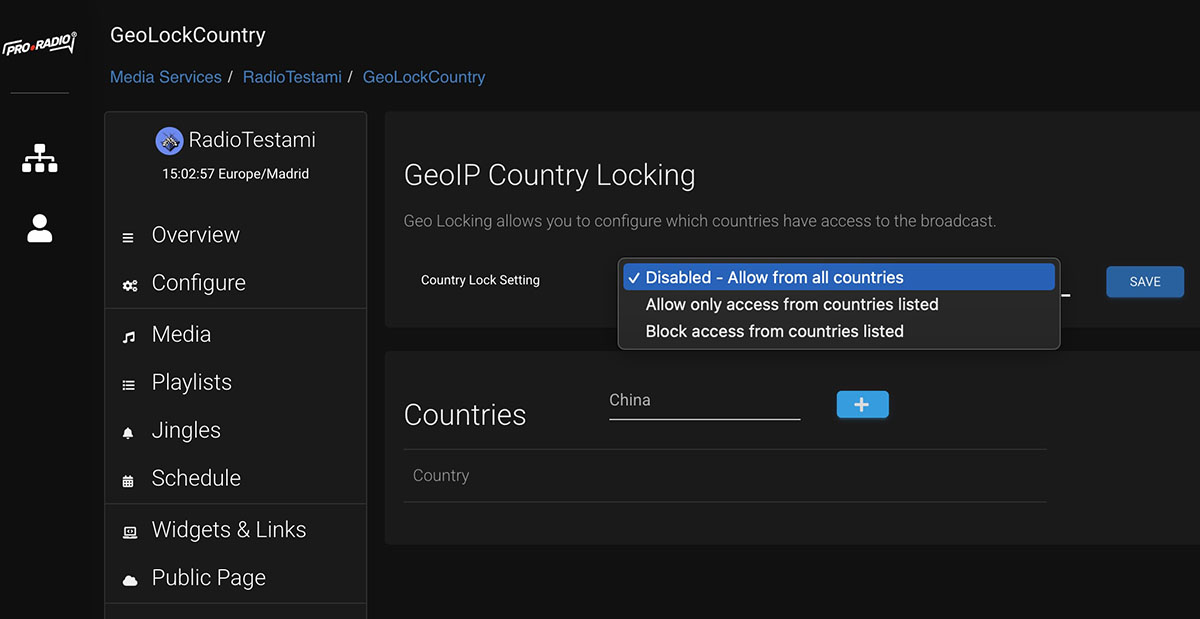Click the Jingles bell icon
Image resolution: width=1200 pixels, height=619 pixels.
click(129, 430)
